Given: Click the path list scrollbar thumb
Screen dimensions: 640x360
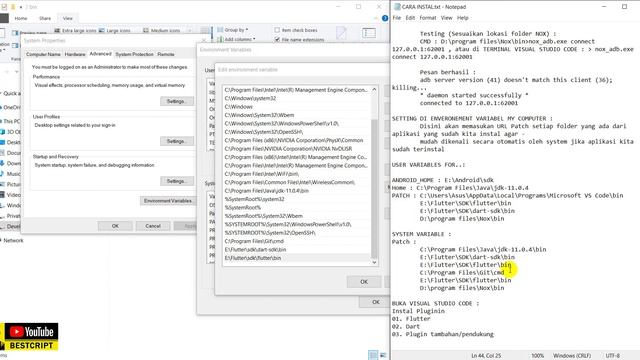Looking at the screenshot, I should pos(374,188).
